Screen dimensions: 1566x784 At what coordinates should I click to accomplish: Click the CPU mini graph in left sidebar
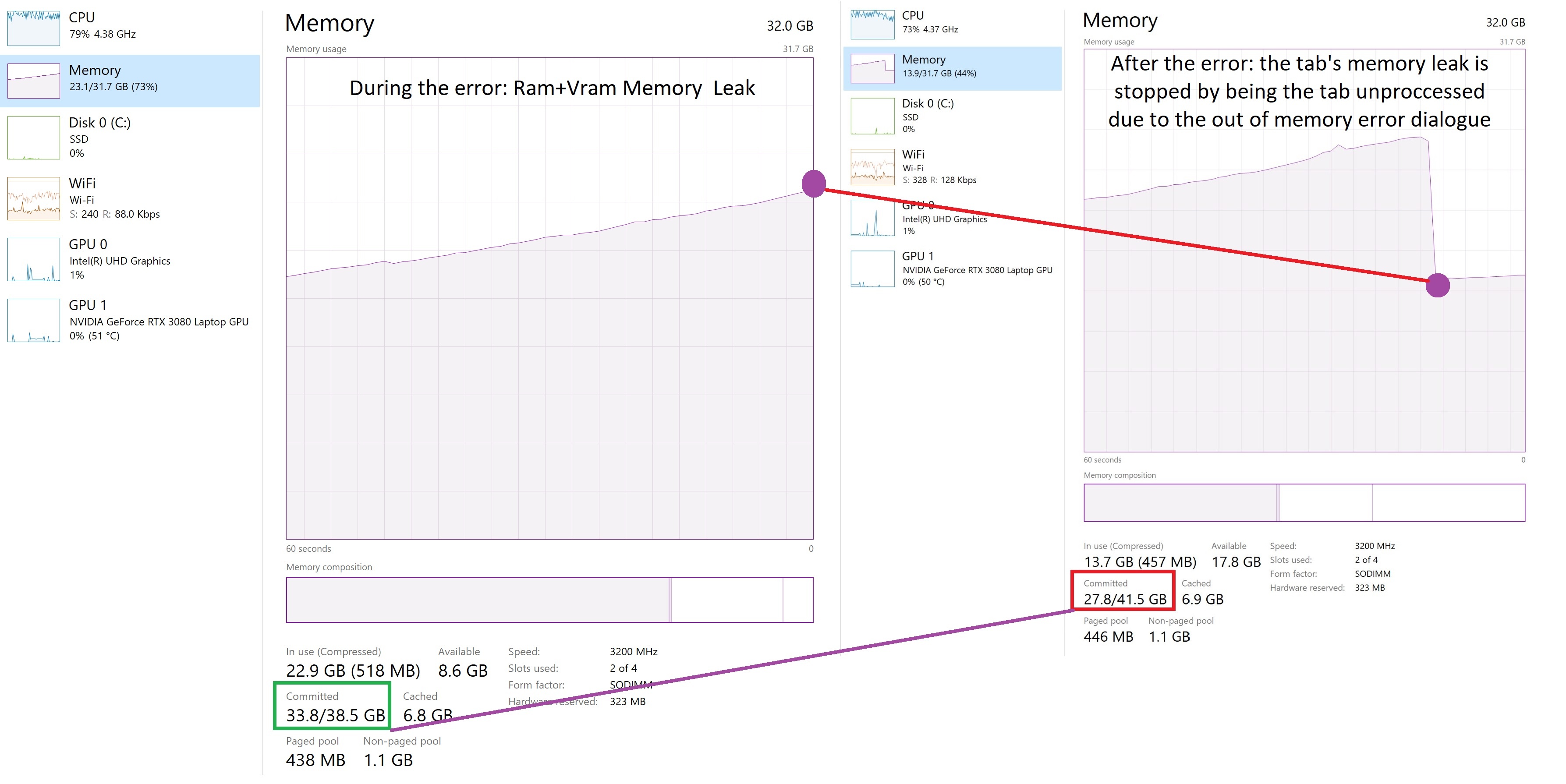pos(33,28)
